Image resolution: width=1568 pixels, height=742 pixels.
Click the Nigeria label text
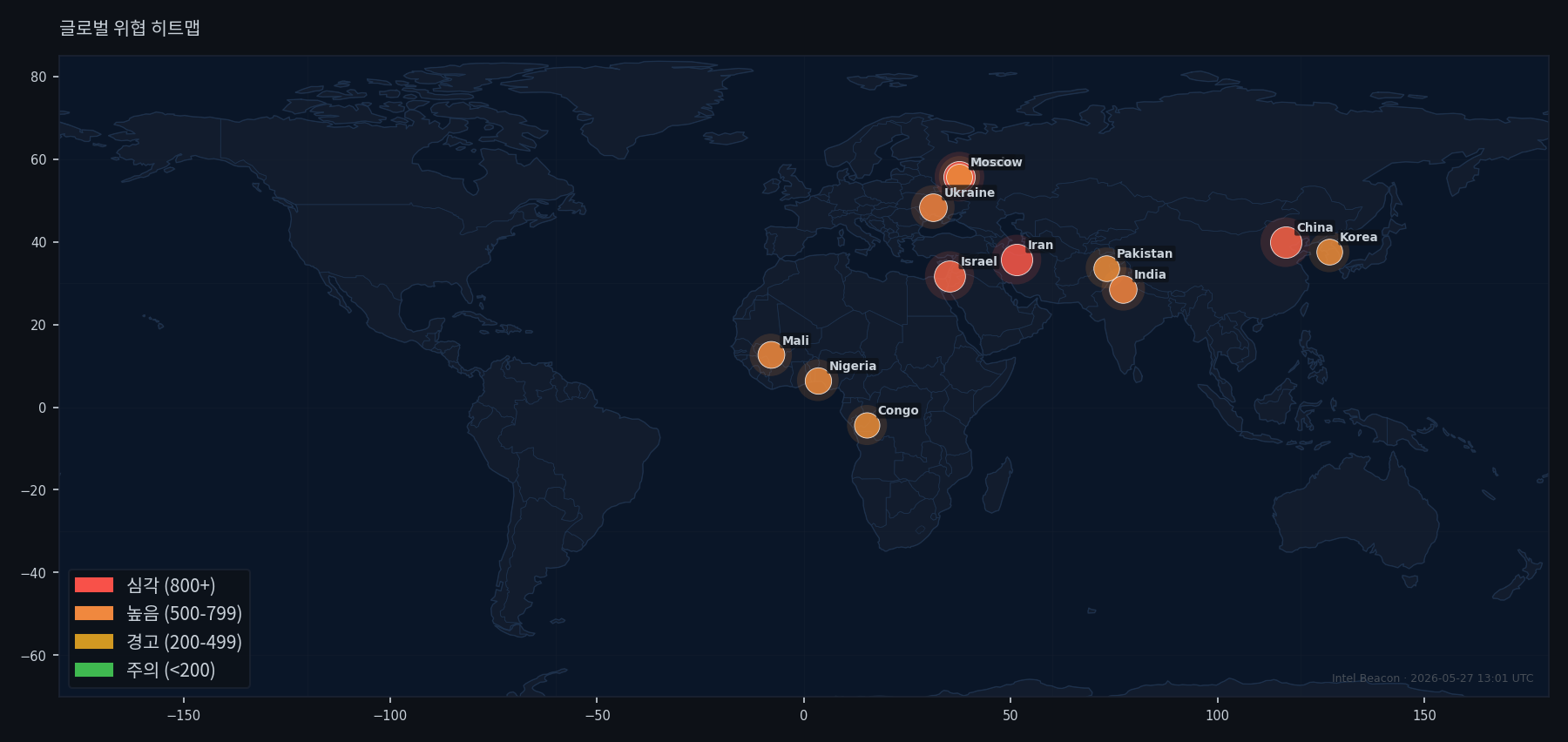click(x=853, y=366)
